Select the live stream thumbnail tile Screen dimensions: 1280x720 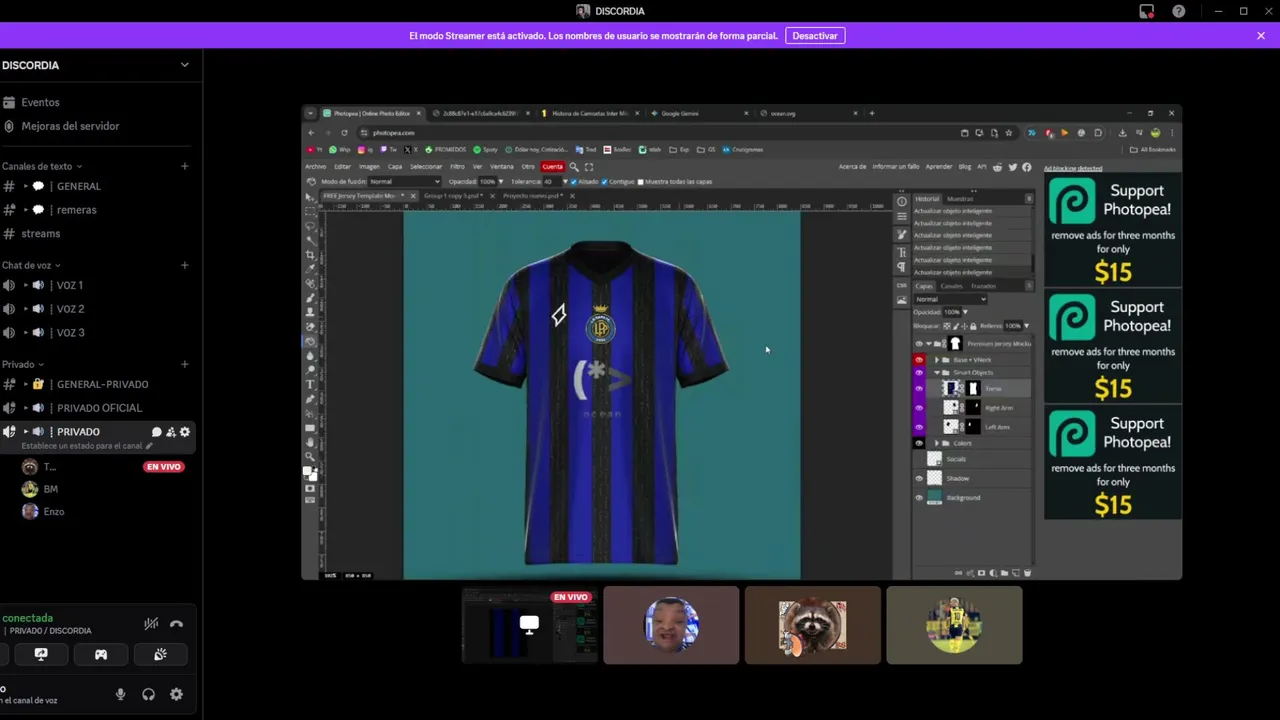coord(529,625)
